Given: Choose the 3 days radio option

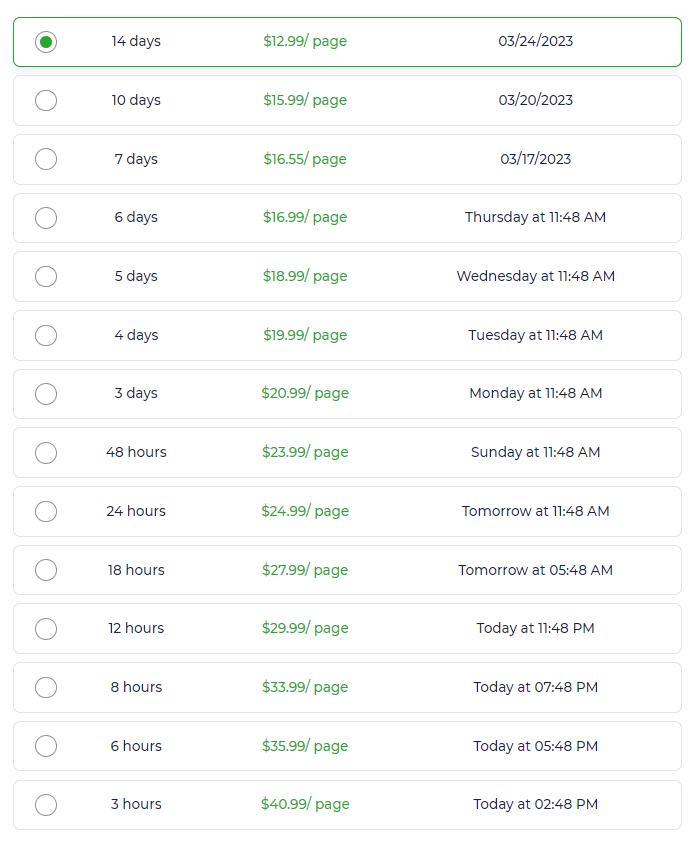Looking at the screenshot, I should coord(46,394).
